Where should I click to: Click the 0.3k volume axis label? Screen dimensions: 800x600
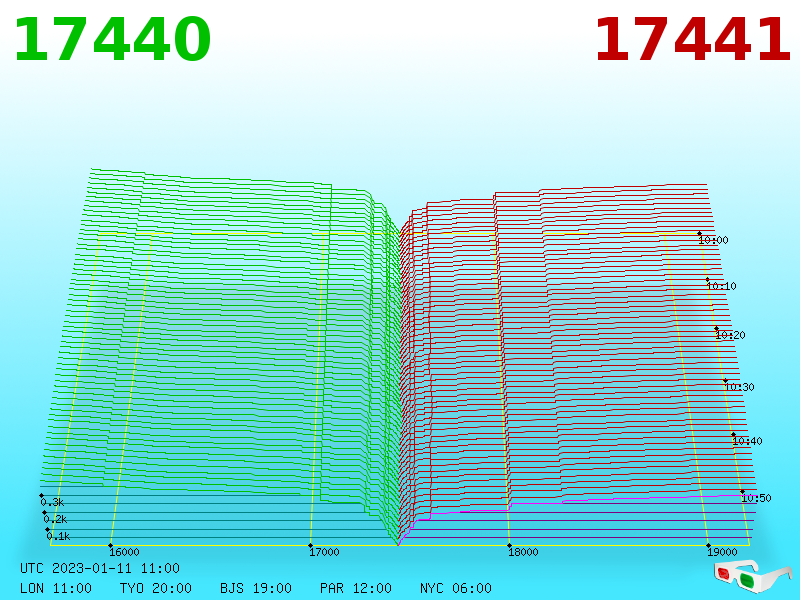pos(53,502)
